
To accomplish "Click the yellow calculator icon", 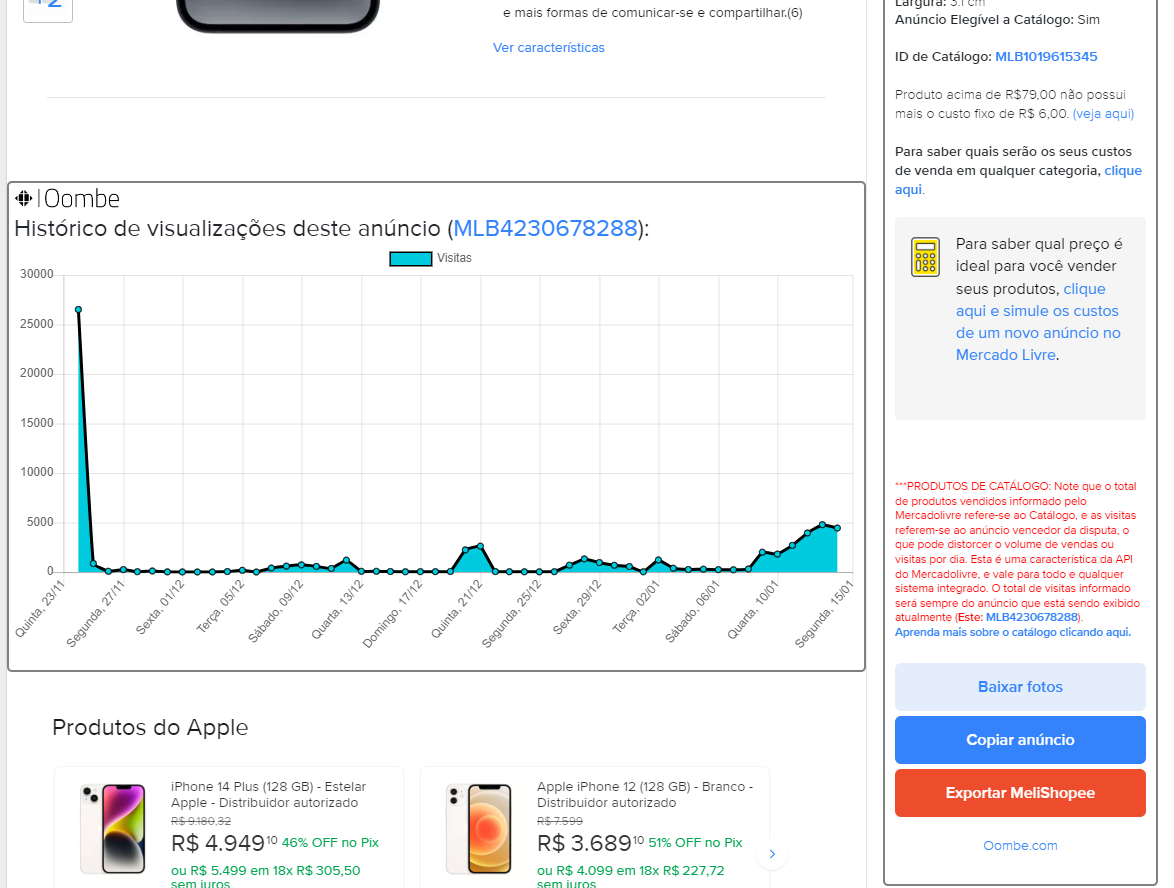I will pos(925,257).
